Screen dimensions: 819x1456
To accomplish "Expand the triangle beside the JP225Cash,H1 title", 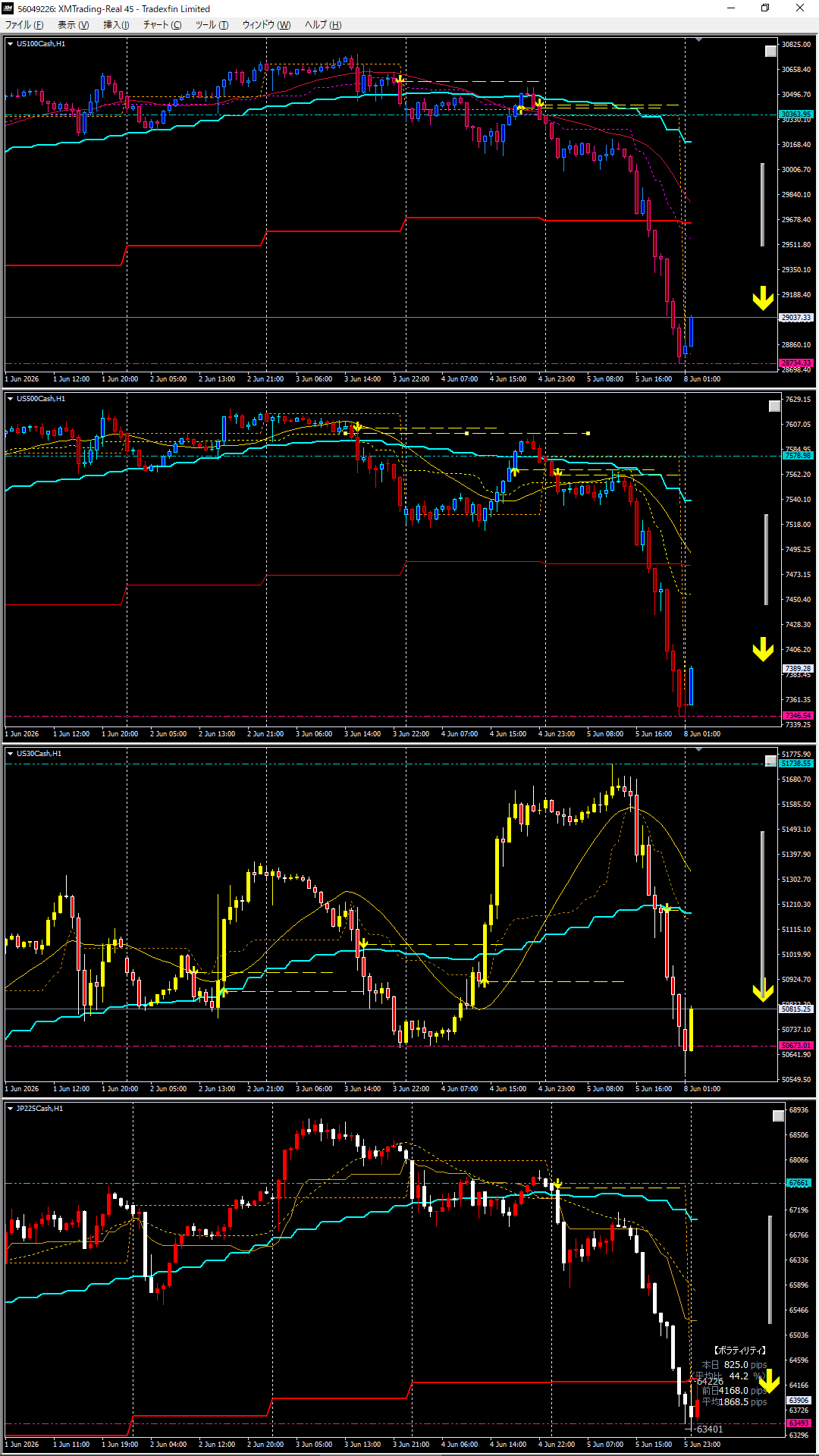I will [10, 1109].
